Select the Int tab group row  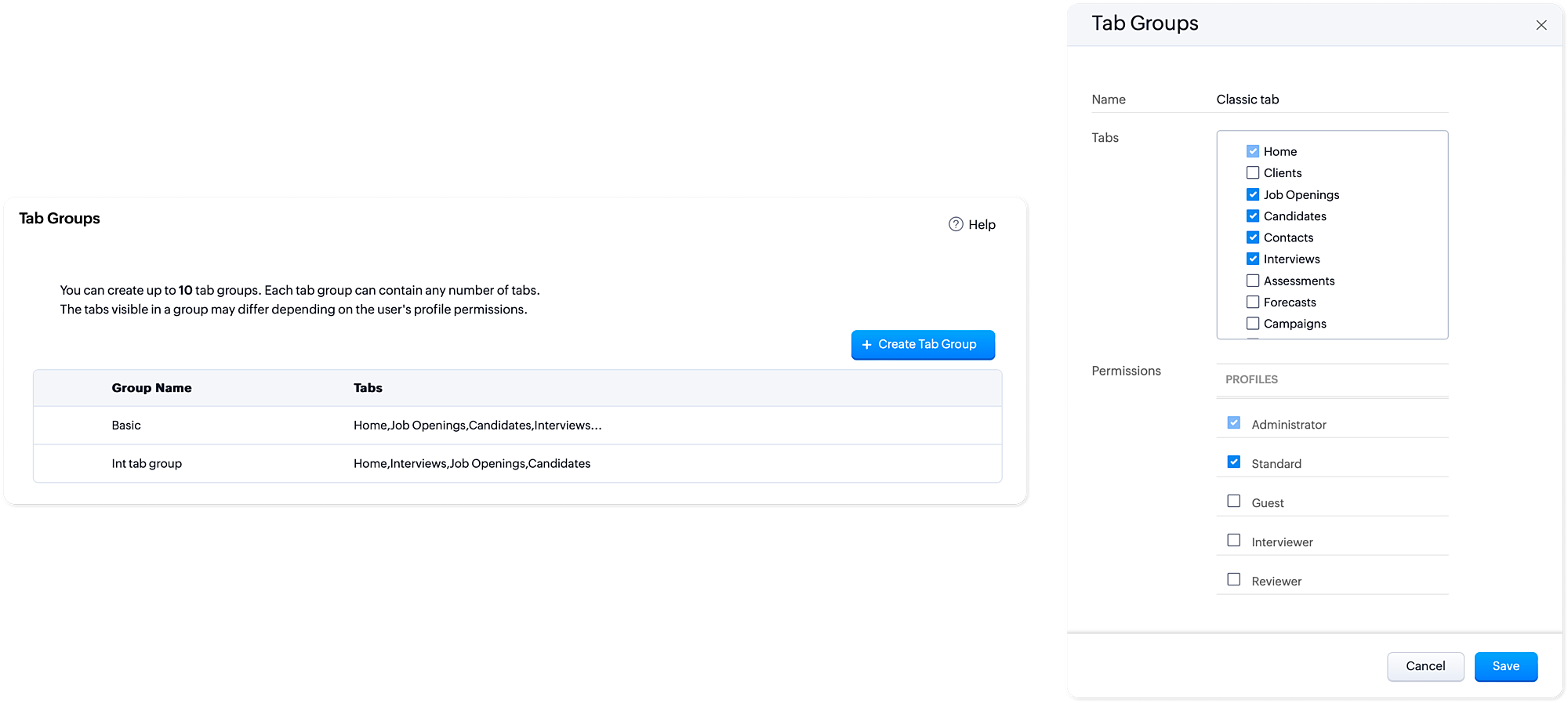(x=147, y=464)
